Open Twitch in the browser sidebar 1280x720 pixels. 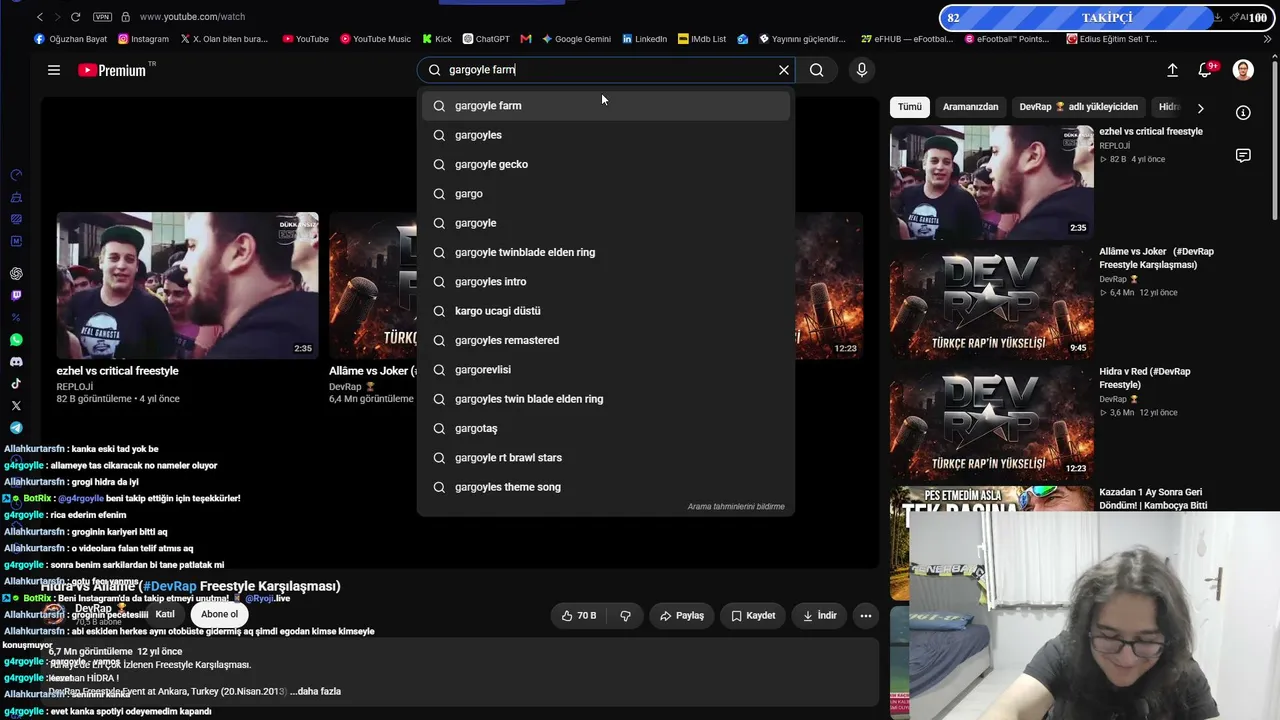16,296
